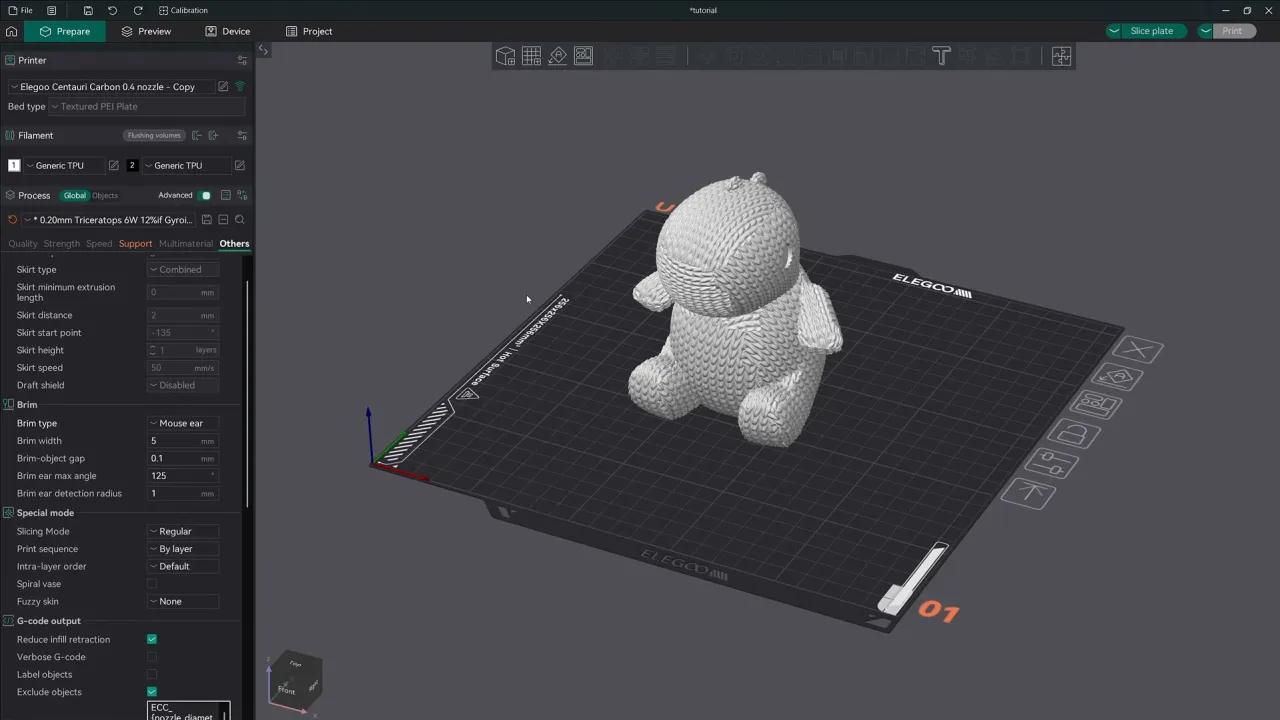1280x720 pixels.
Task: Click the Slice plate button
Action: (x=1151, y=31)
